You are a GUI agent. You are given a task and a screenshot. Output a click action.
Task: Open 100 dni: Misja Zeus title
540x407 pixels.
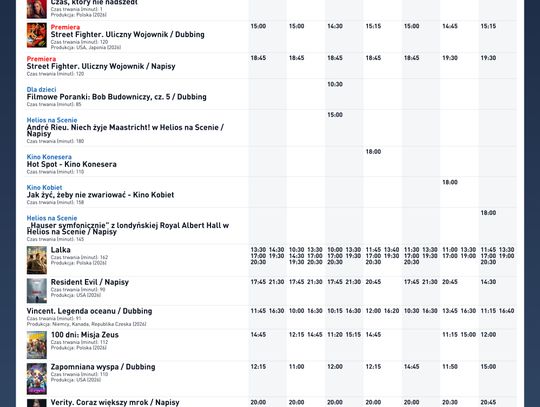[85, 335]
